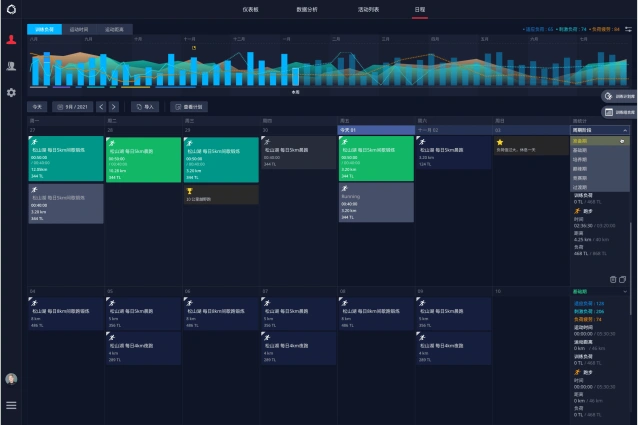This screenshot has height=425, width=638.
Task: Click the 导入 import button
Action: pos(146,106)
